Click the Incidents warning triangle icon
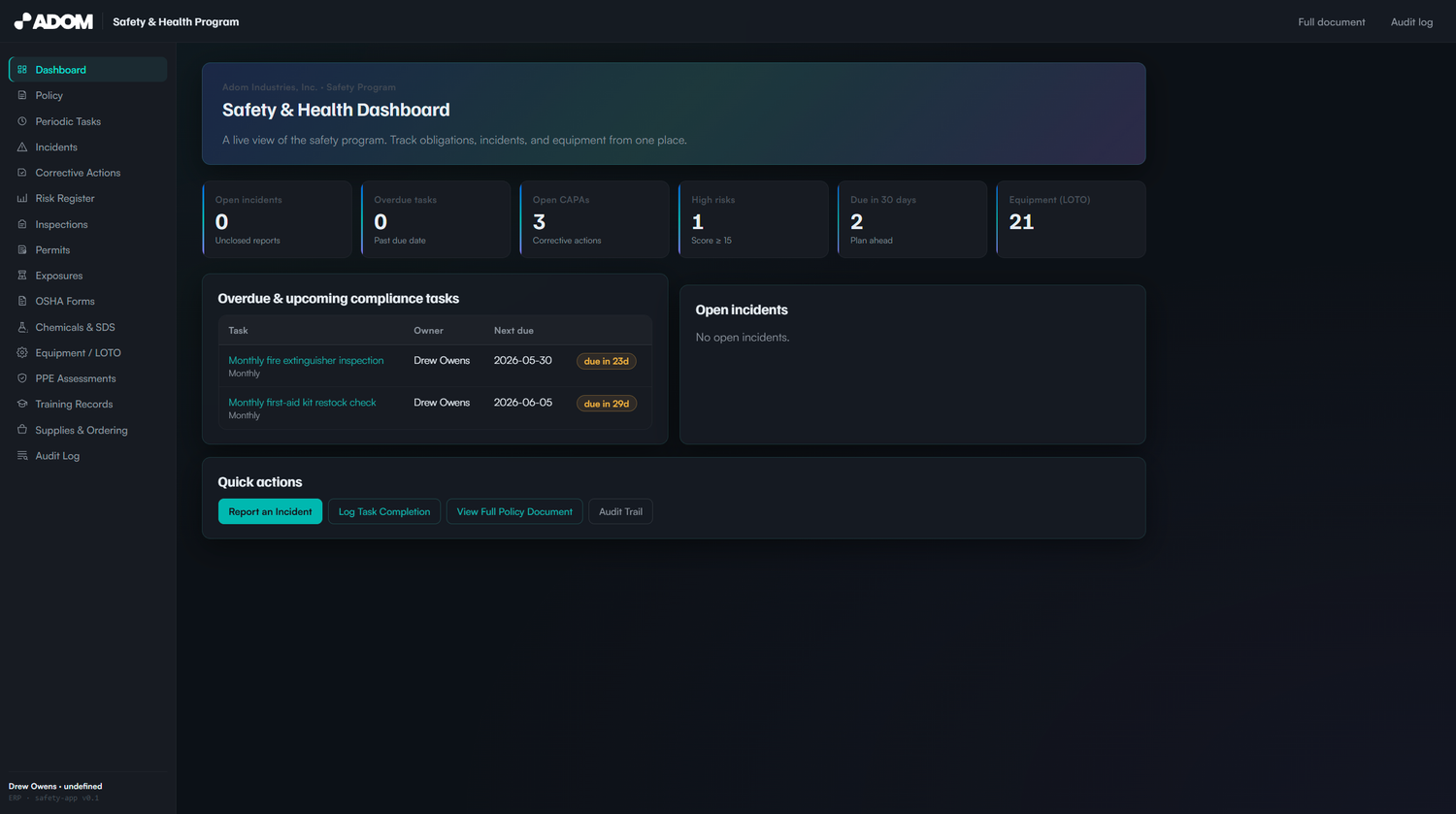This screenshot has width=1456, height=814. coord(22,147)
